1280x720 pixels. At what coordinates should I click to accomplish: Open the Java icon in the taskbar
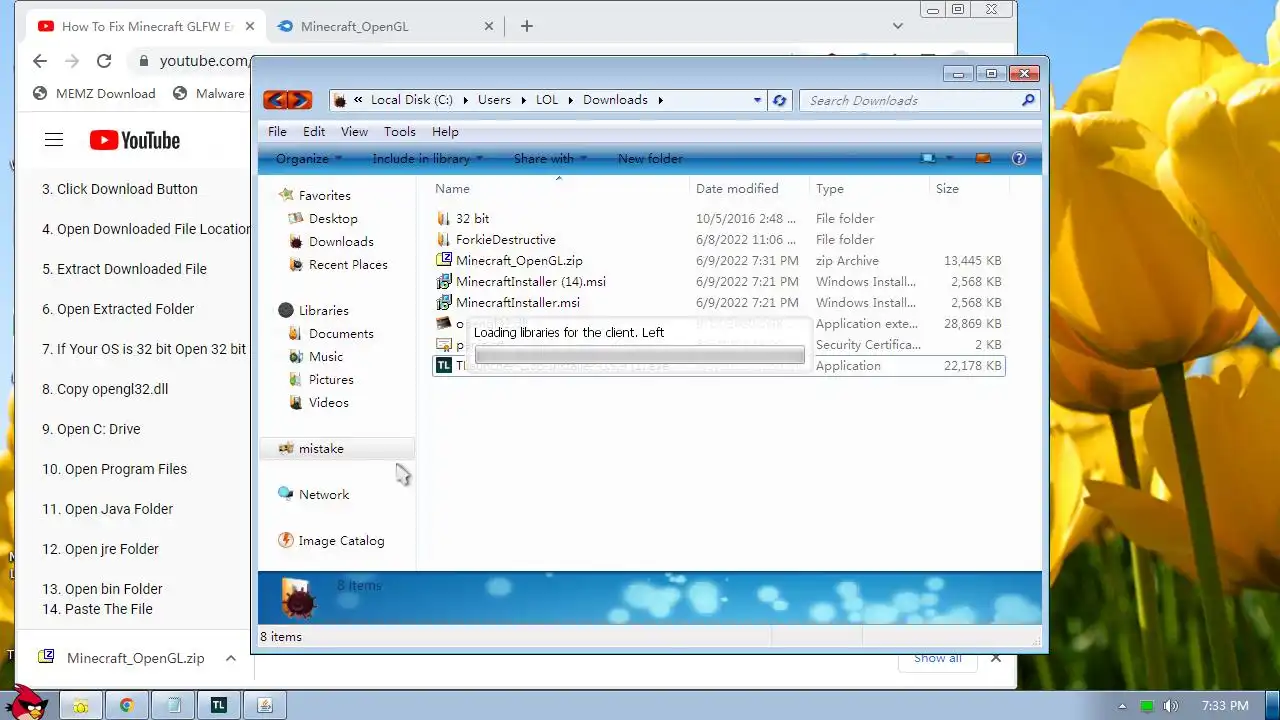(265, 705)
